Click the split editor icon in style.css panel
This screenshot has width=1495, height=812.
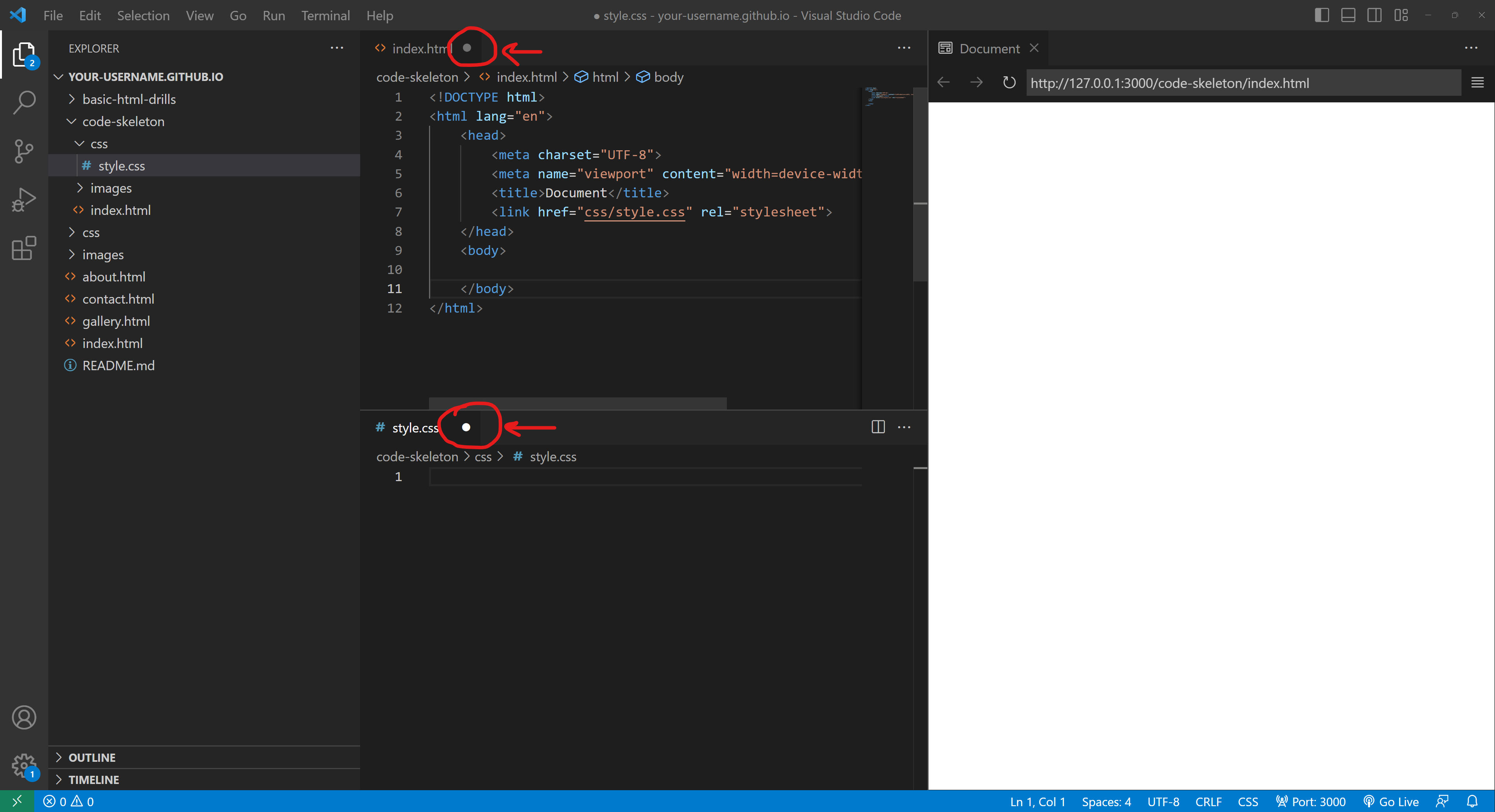(878, 427)
